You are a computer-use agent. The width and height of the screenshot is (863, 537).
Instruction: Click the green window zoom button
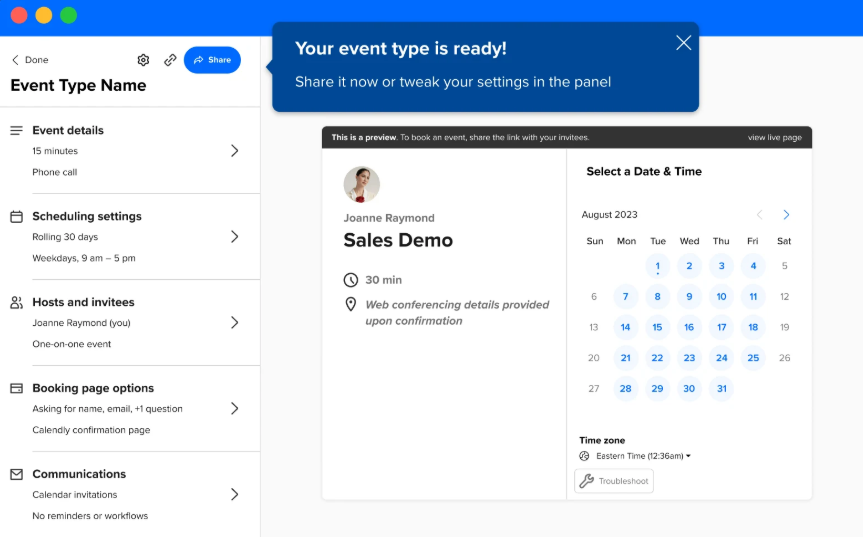[x=68, y=15]
